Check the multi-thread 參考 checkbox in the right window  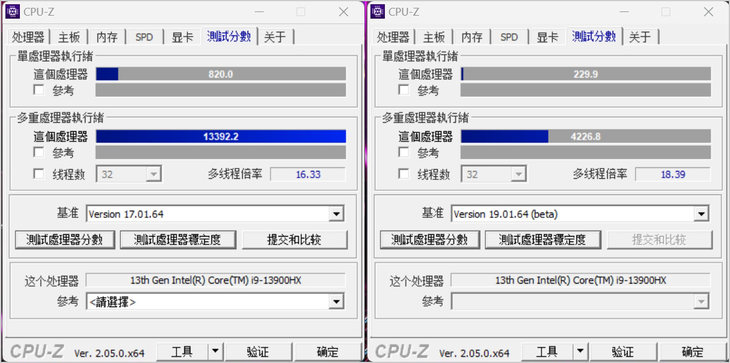pyautogui.click(x=404, y=152)
